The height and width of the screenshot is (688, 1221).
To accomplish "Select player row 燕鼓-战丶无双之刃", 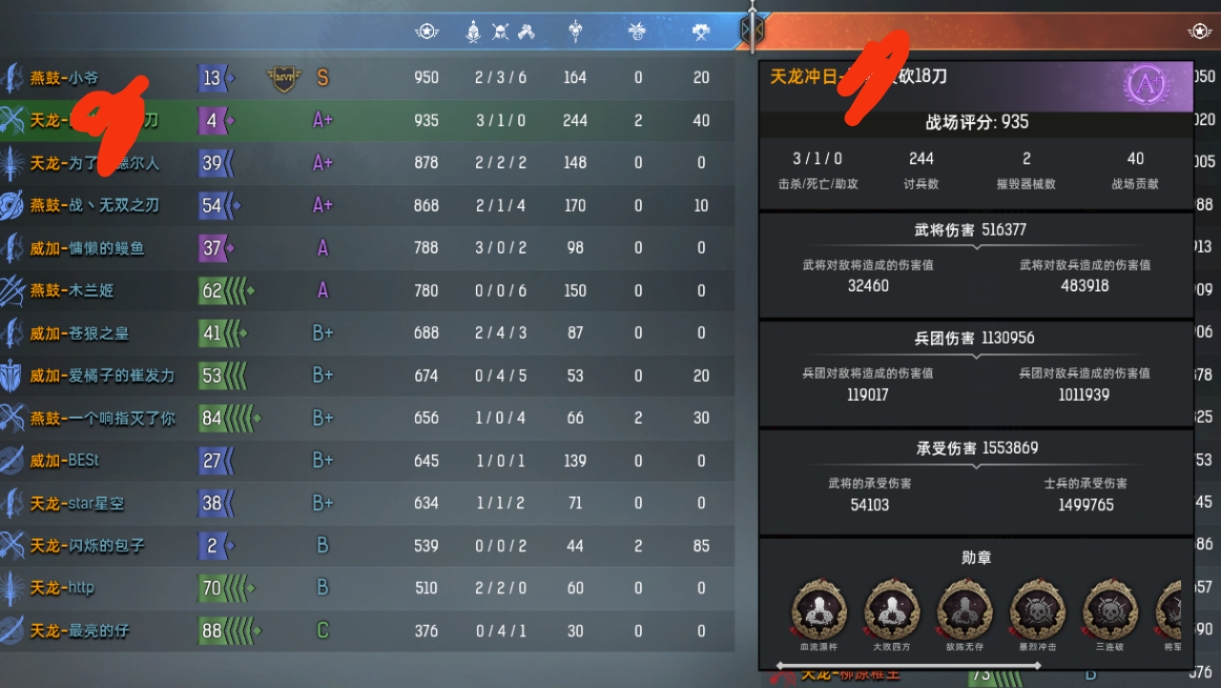I will click(x=367, y=205).
